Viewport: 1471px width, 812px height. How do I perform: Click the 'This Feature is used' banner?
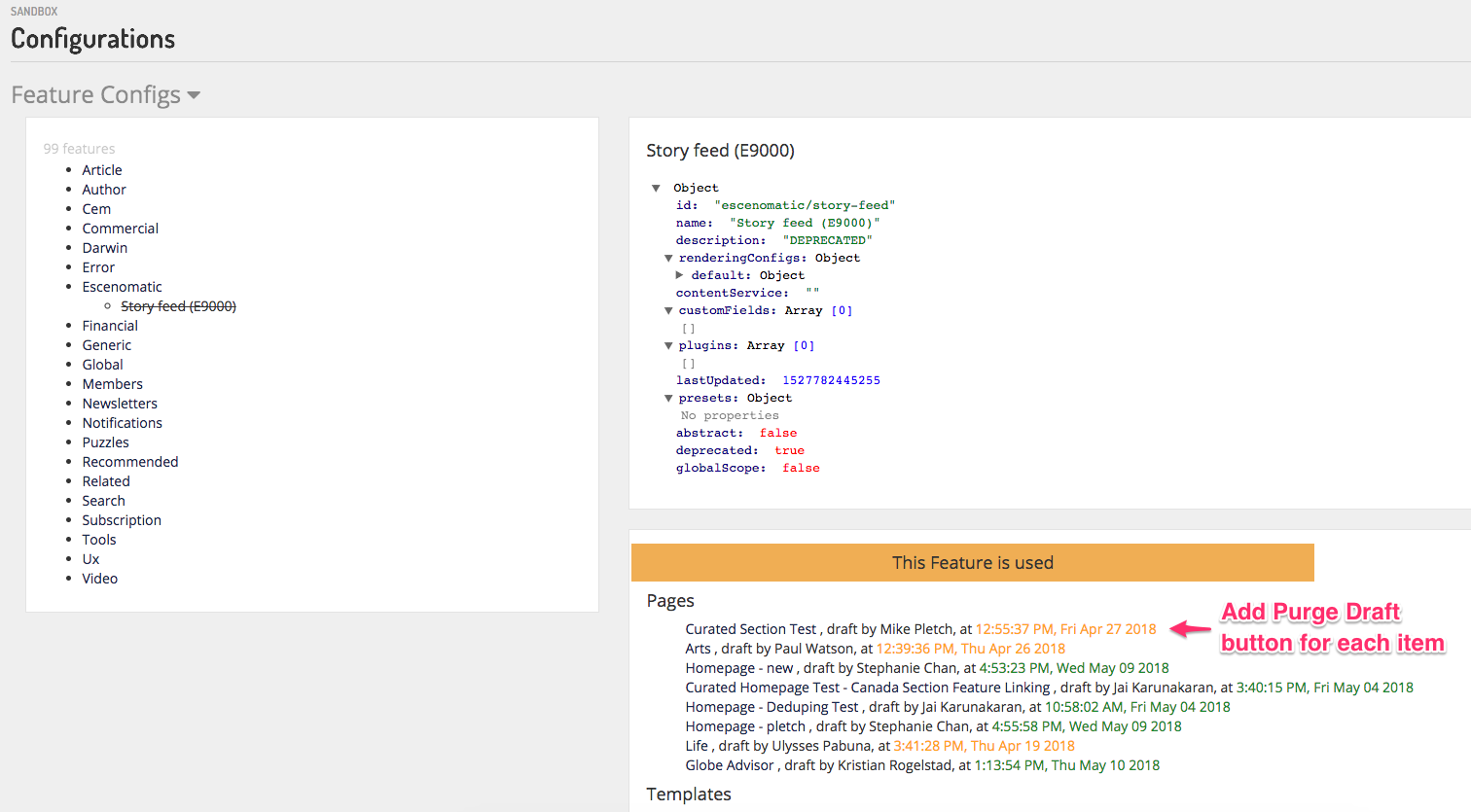click(973, 563)
